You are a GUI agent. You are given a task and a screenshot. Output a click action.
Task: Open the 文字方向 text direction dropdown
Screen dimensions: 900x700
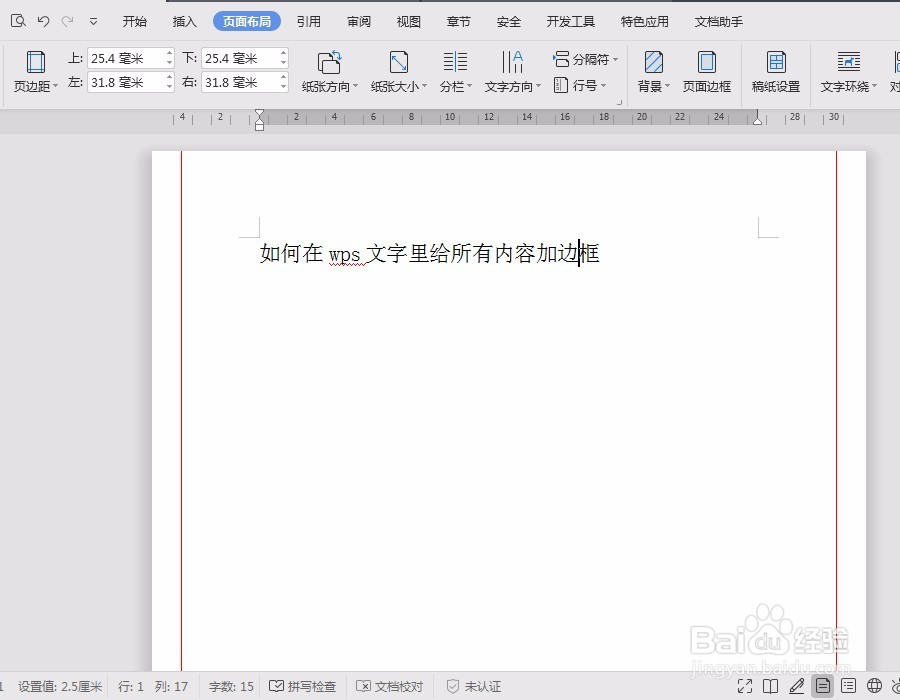pos(513,71)
